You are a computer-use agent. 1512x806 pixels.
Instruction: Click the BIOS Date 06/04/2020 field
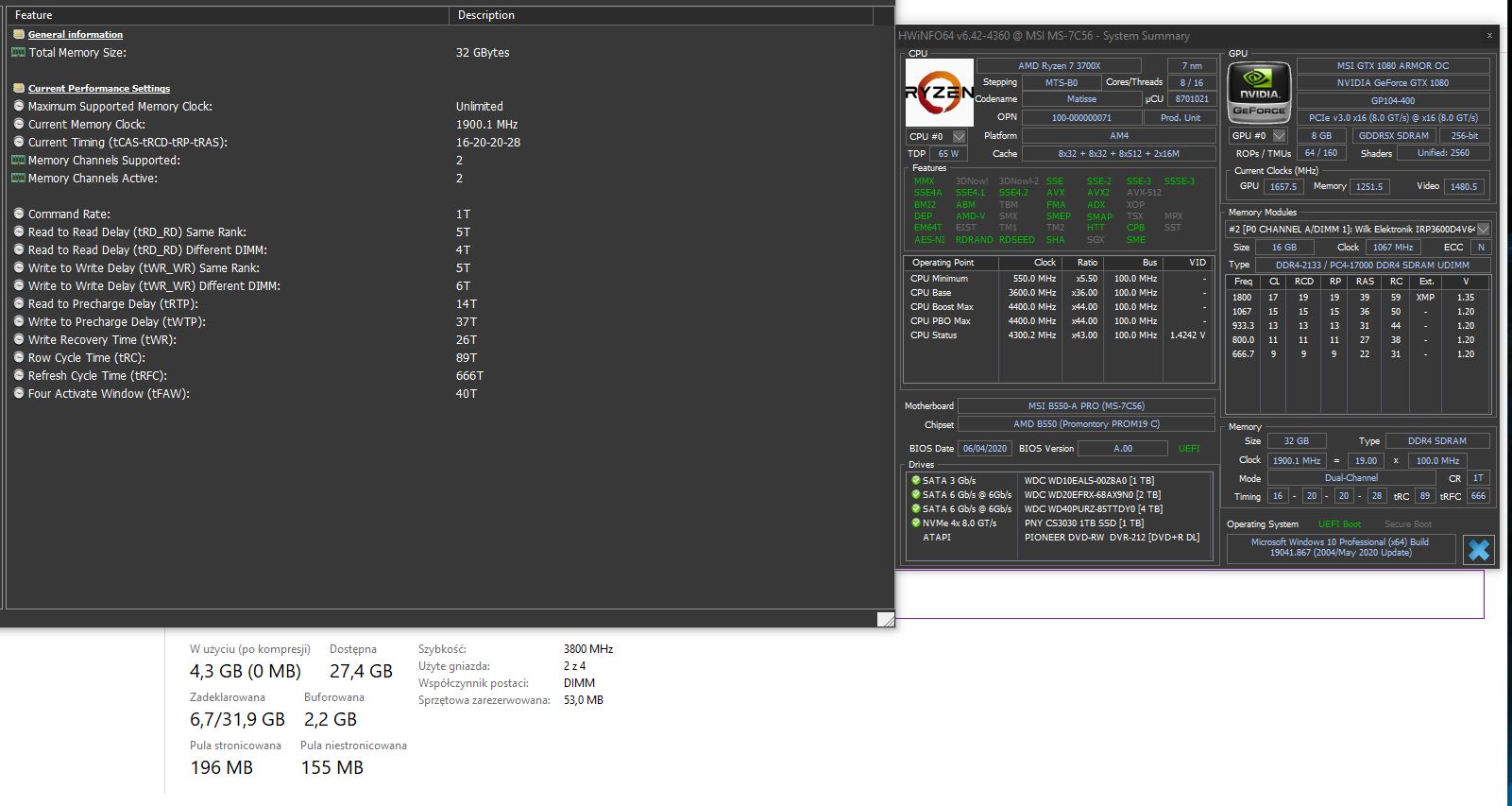985,448
